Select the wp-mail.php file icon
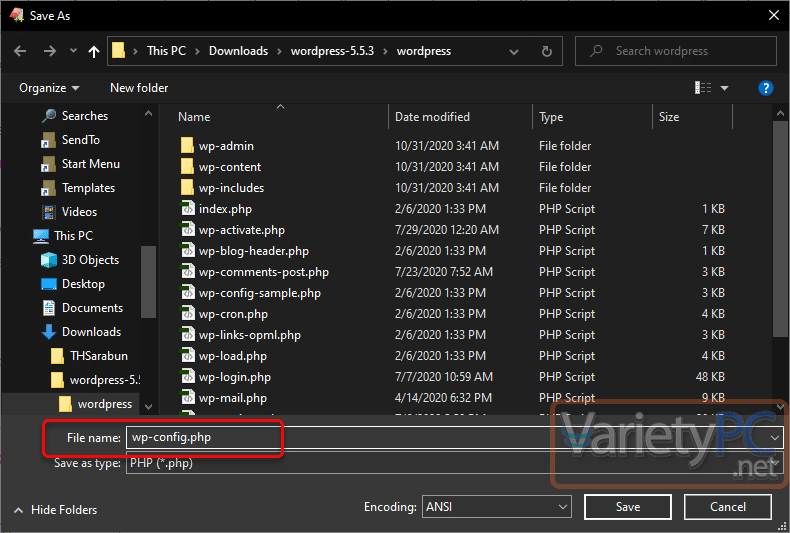 (x=187, y=398)
